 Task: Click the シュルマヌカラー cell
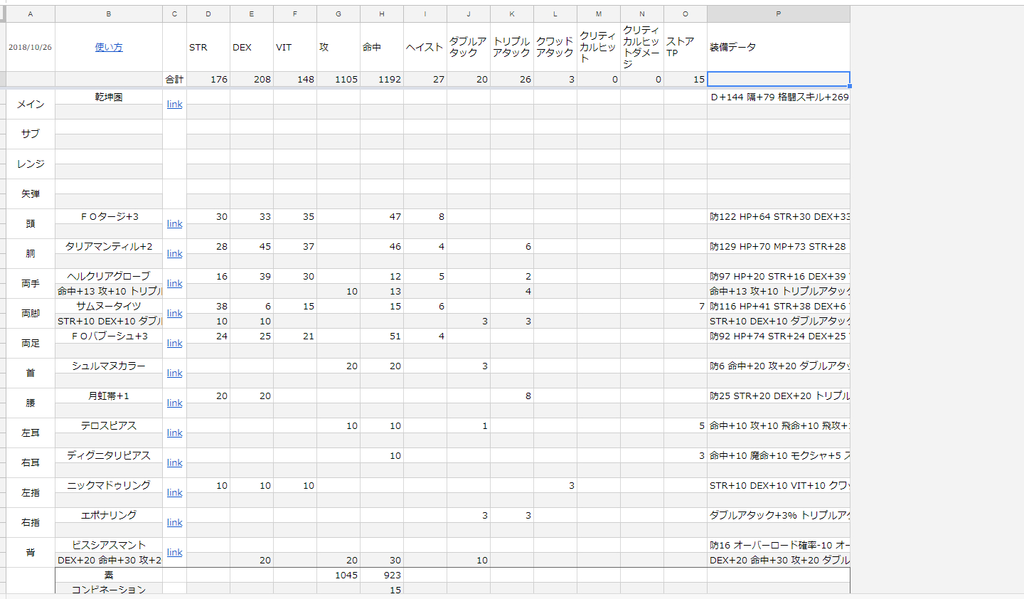(108, 366)
